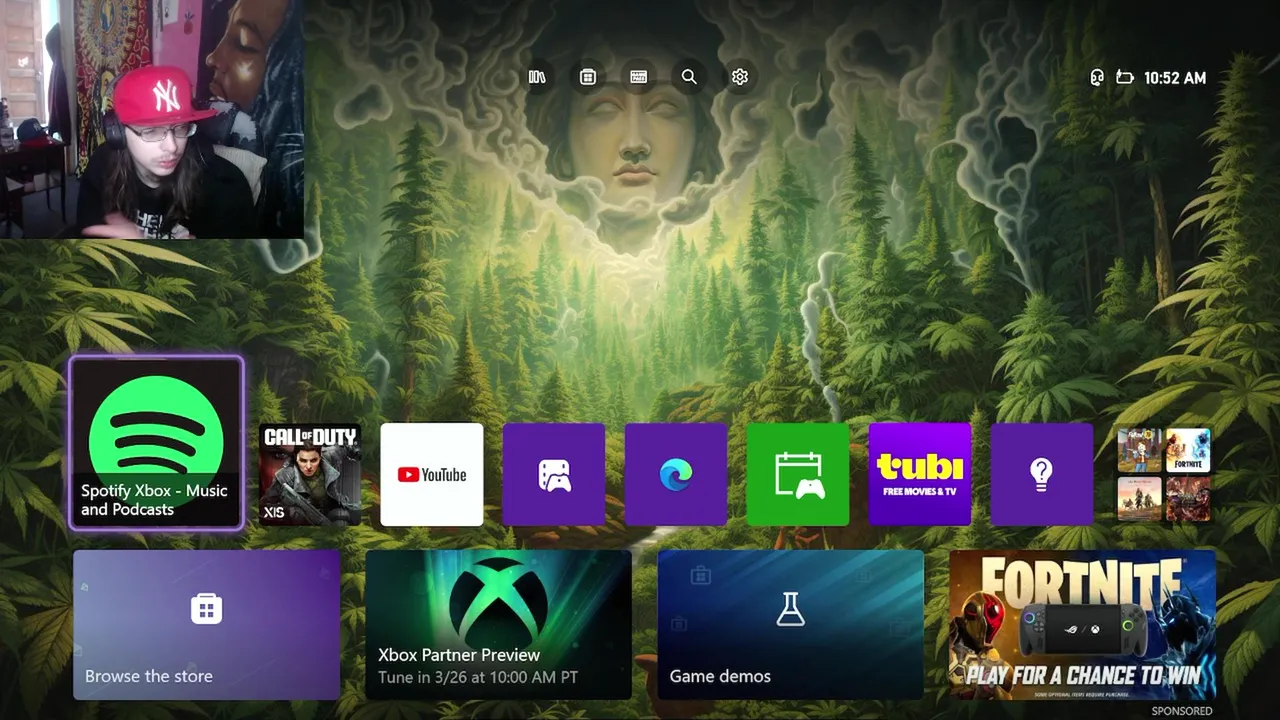Select the headset status icon
The width and height of the screenshot is (1280, 720).
(1097, 78)
